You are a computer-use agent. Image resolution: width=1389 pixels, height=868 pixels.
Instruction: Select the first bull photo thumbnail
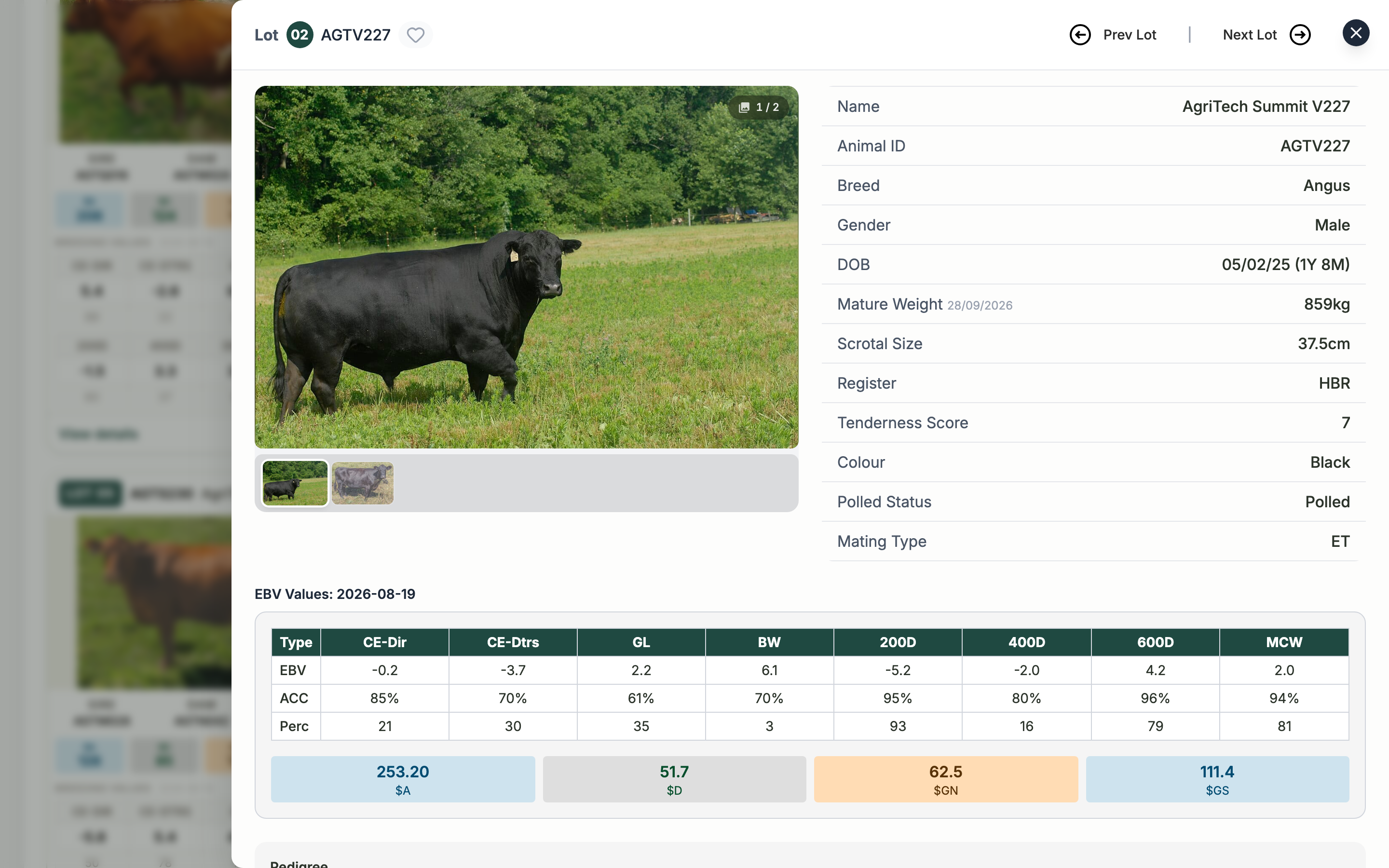coord(295,483)
